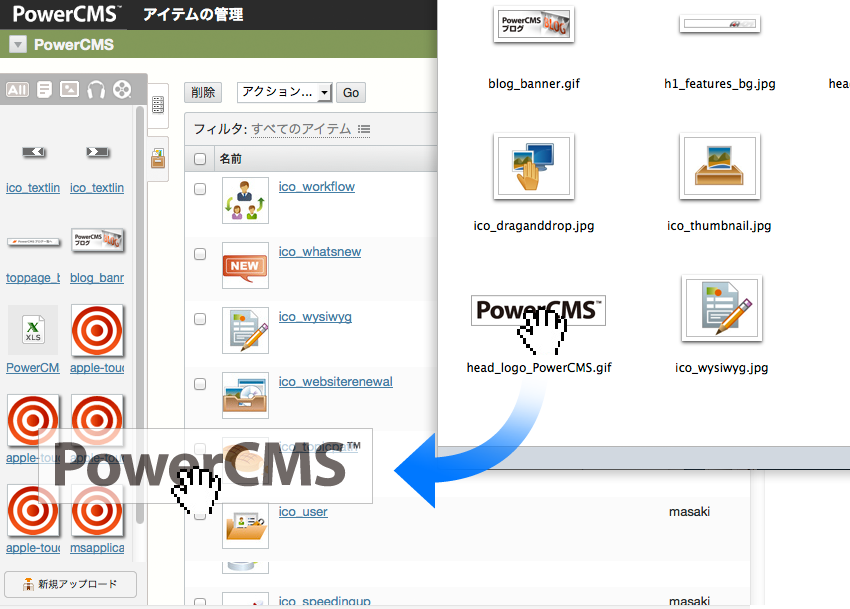The height and width of the screenshot is (609, 850).
Task: Select ico_wysiwyg.jpg in file window
Action: 722,309
